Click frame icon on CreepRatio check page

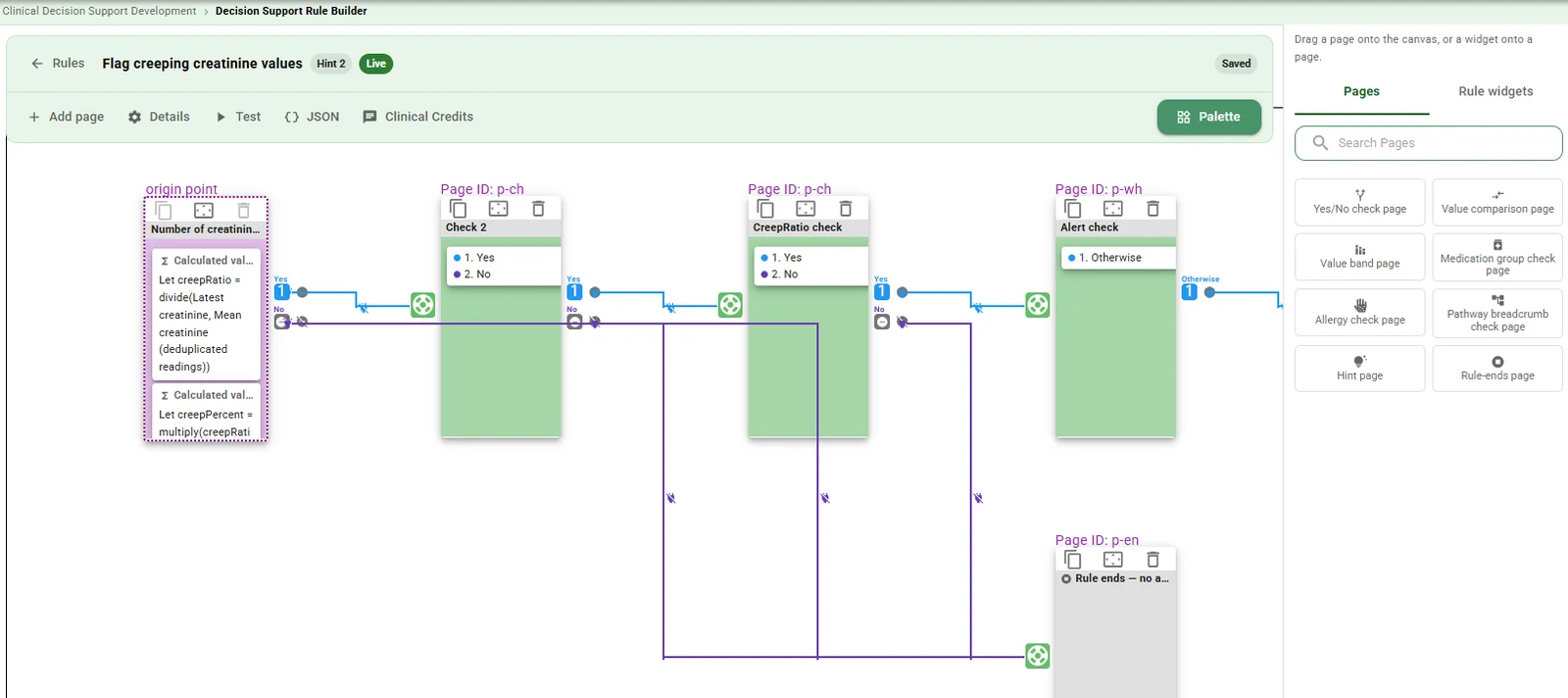[806, 209]
